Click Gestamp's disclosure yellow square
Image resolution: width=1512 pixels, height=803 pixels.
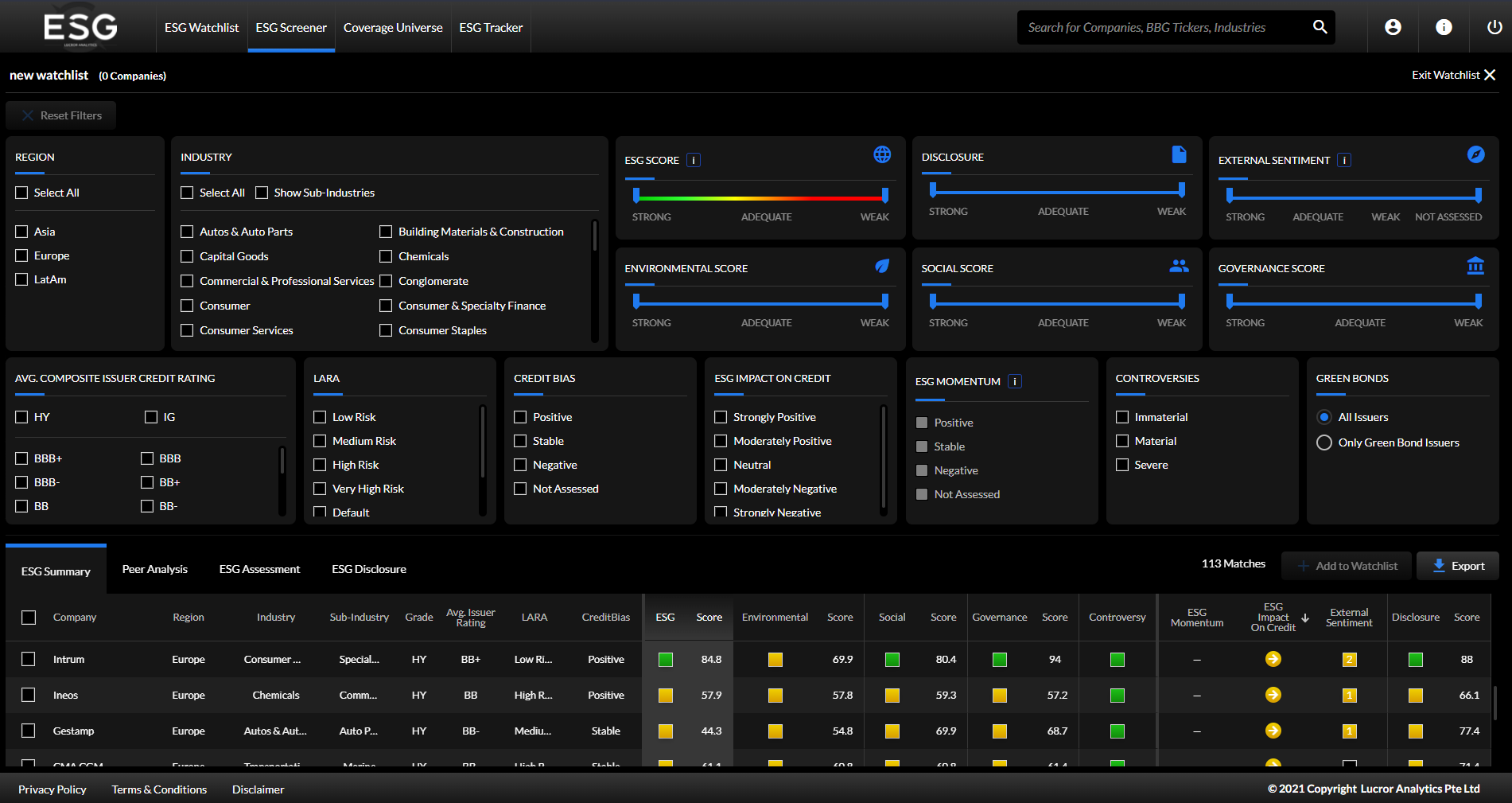point(1415,731)
